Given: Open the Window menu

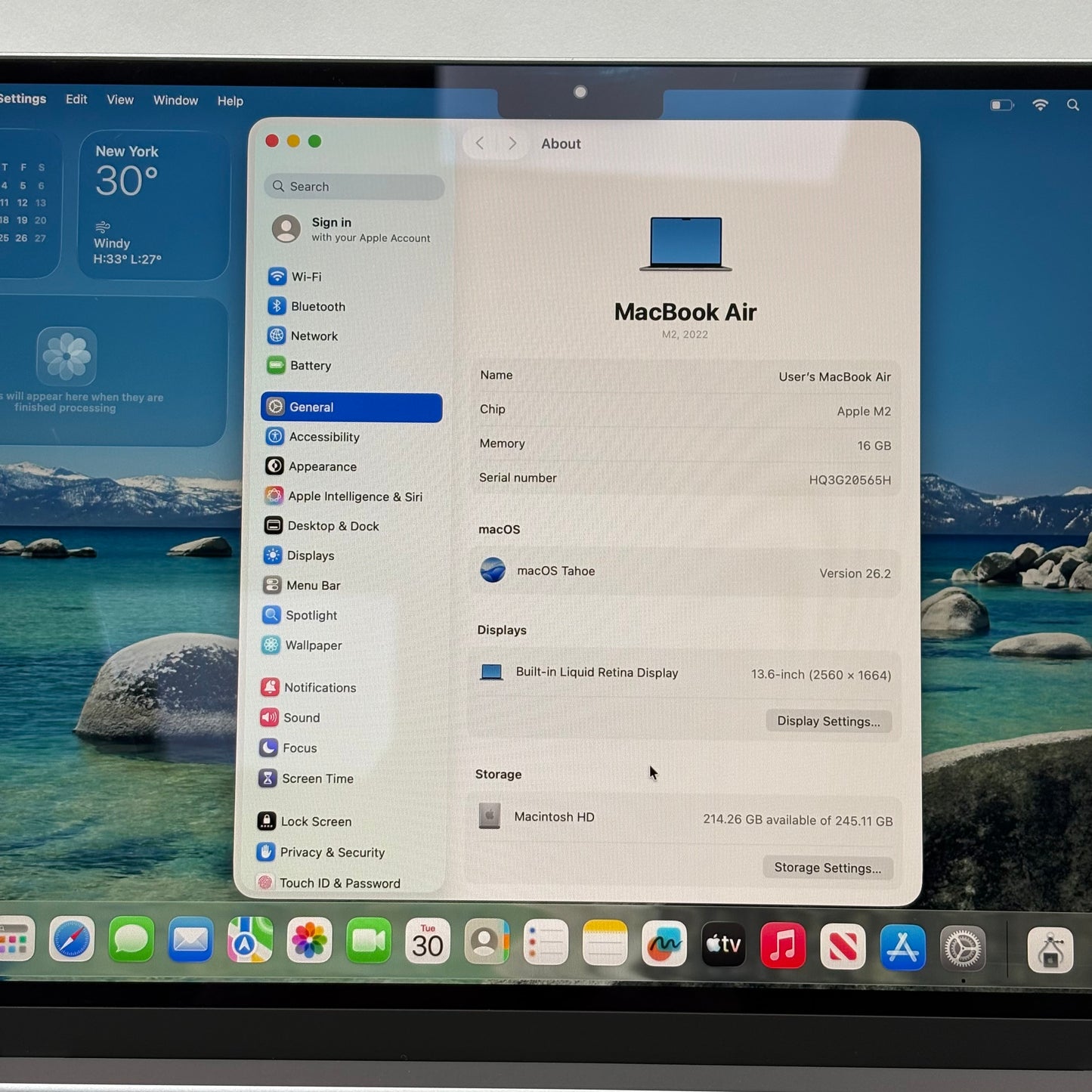Looking at the screenshot, I should click(x=175, y=100).
